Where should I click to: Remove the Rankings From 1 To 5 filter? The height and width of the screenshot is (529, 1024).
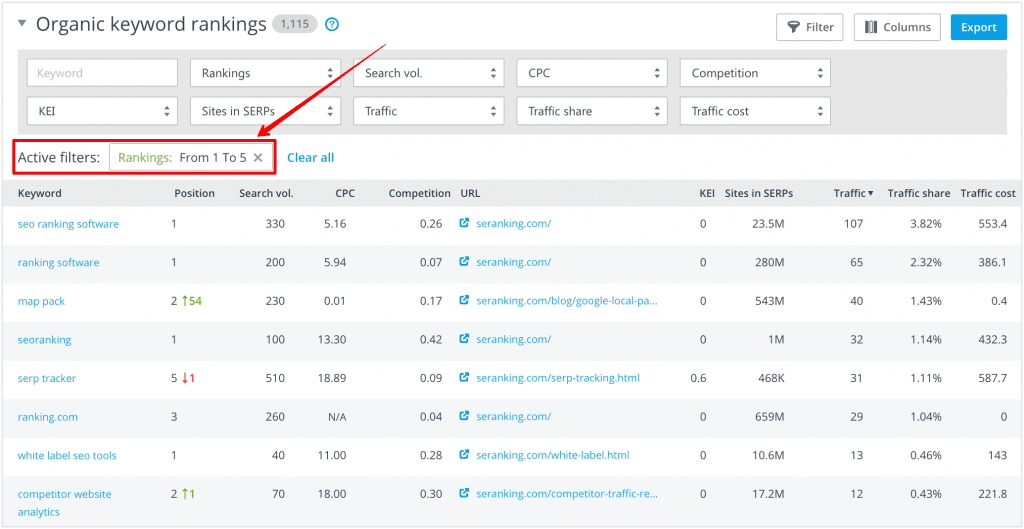click(258, 157)
